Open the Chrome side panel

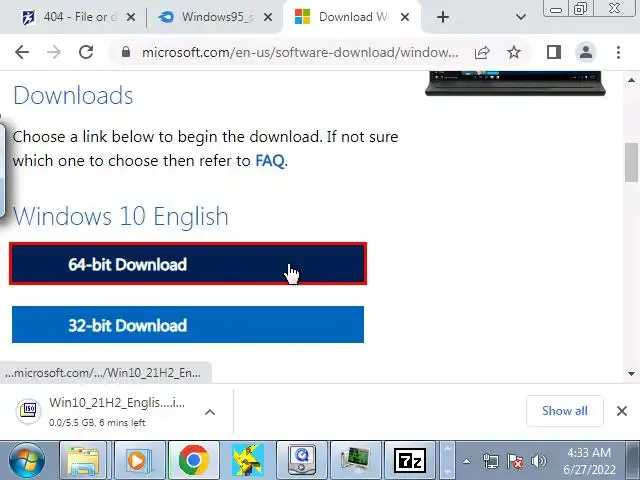[x=554, y=52]
